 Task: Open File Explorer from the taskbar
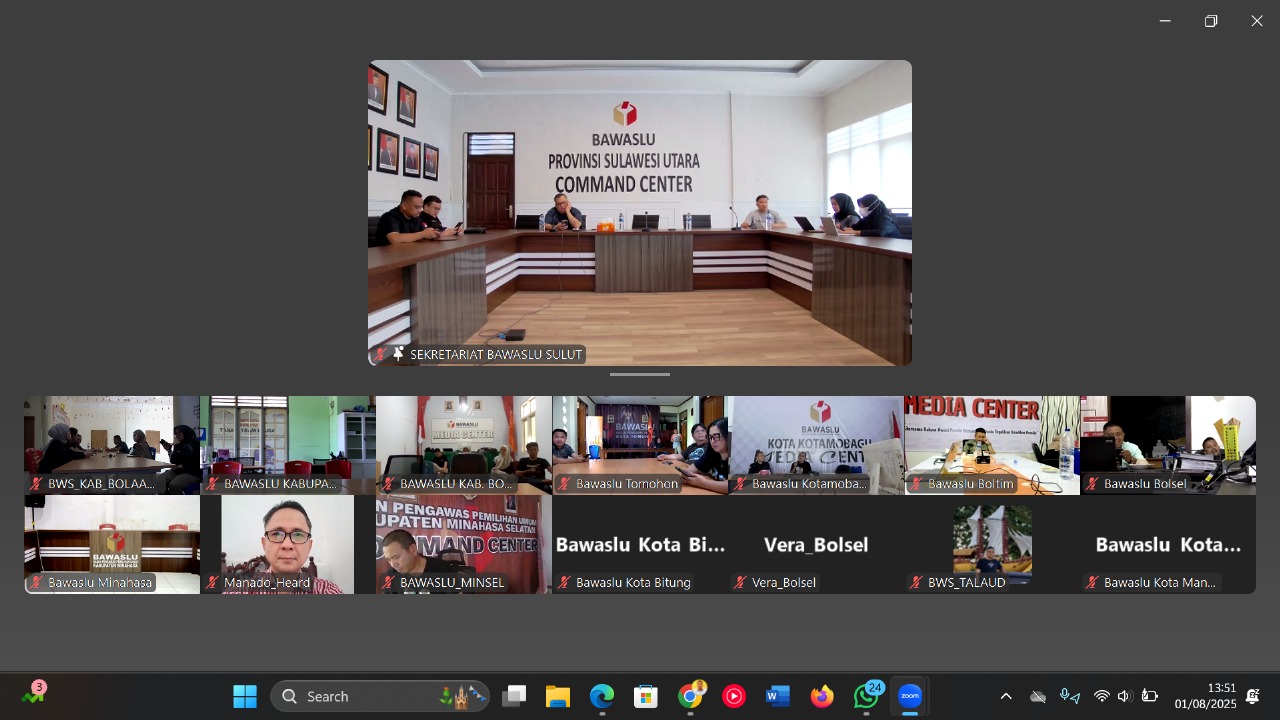(x=558, y=696)
